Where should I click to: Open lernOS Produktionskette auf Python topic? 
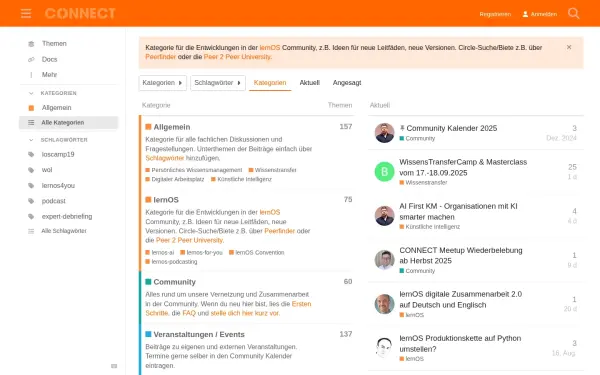[x=460, y=344]
